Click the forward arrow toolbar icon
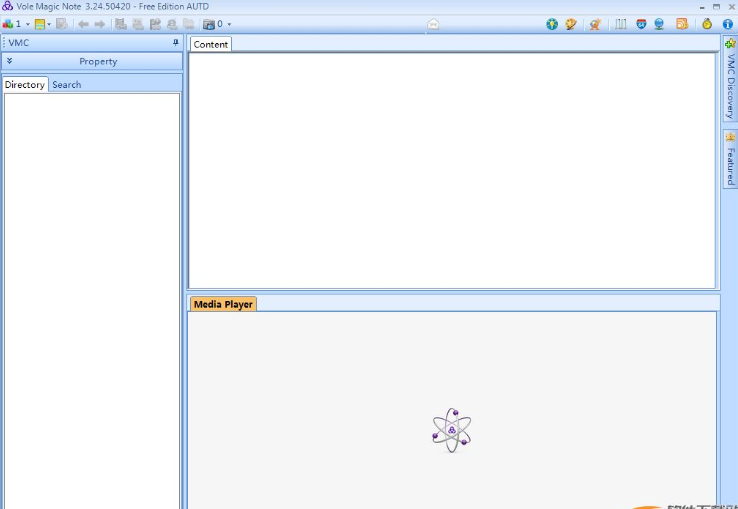The image size is (738, 509). (x=100, y=24)
